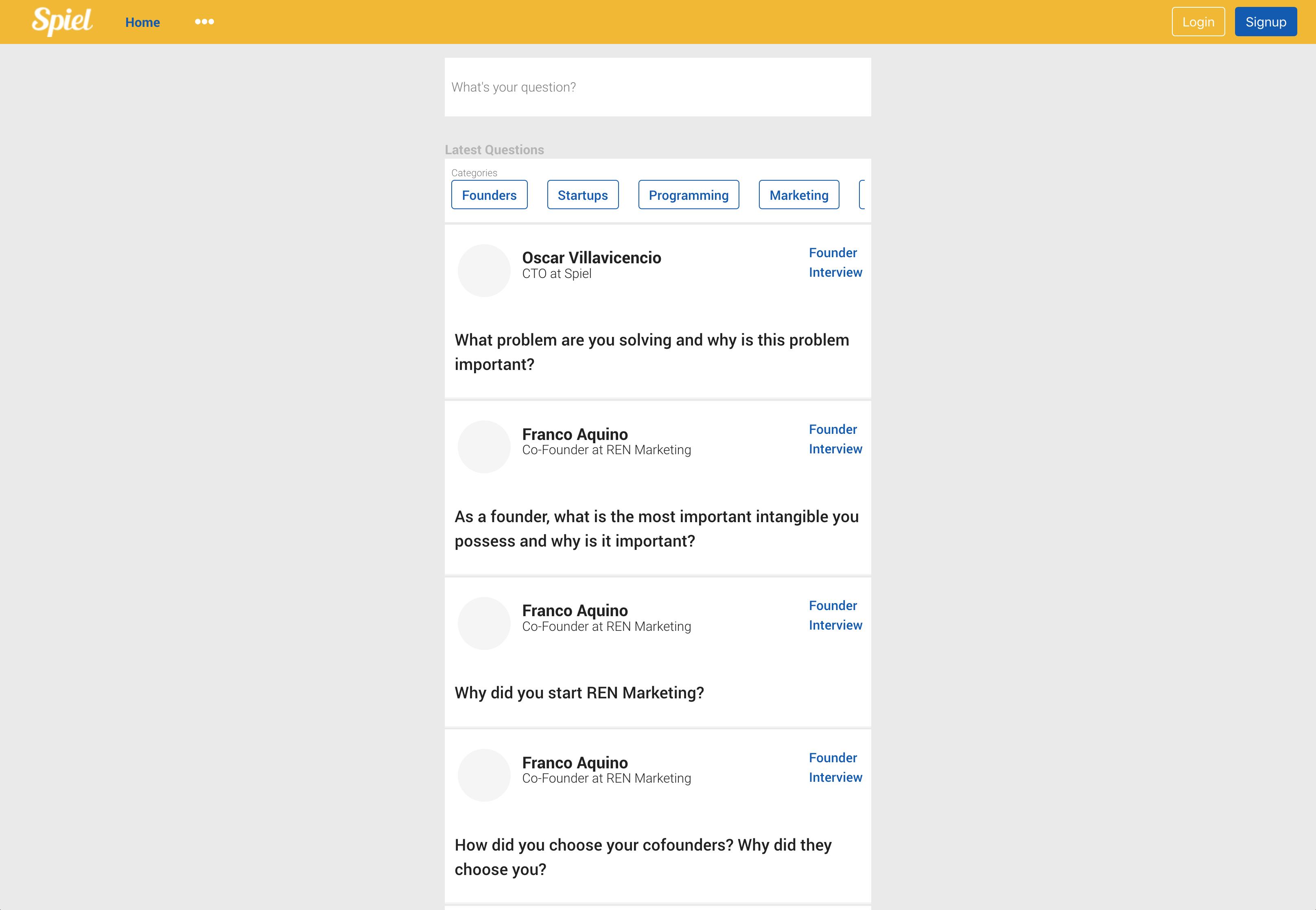Select the Marketing category
1316x910 pixels.
[x=798, y=195]
